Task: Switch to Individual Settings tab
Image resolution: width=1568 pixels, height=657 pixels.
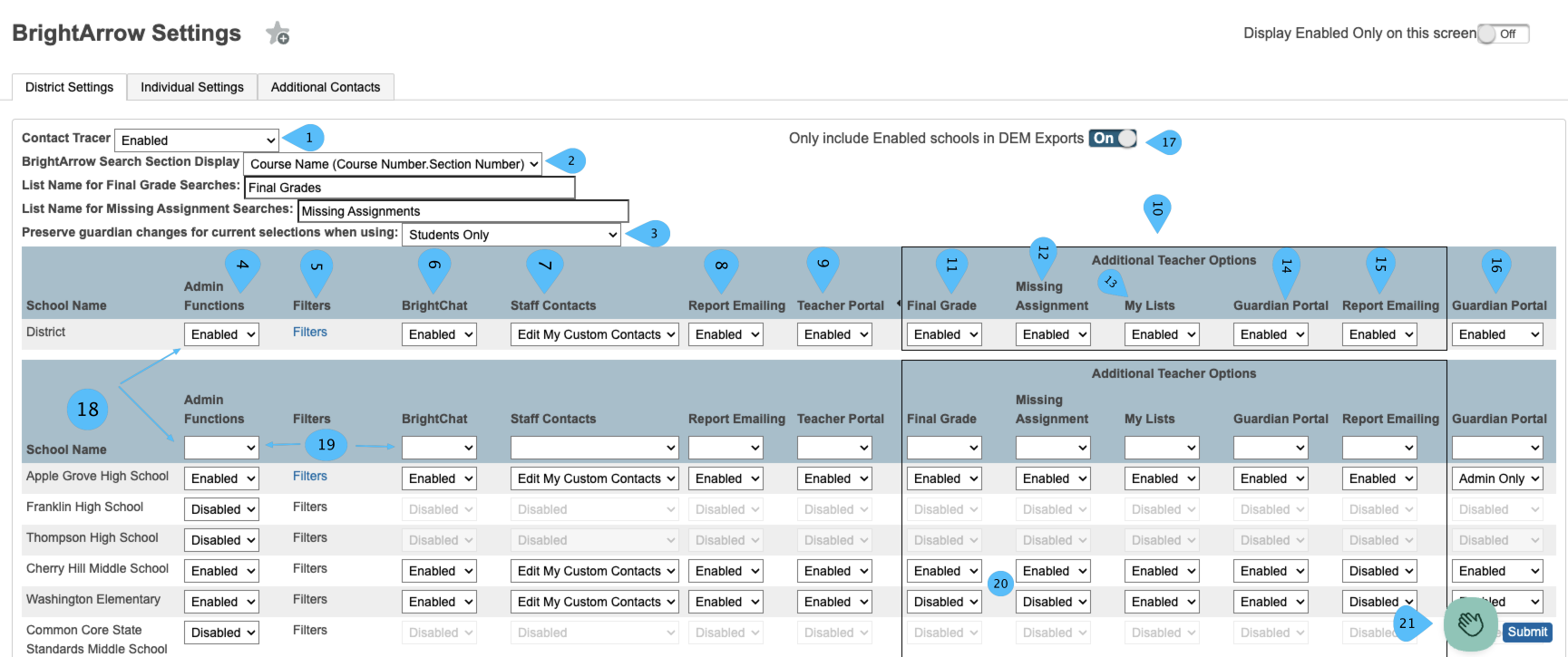Action: pyautogui.click(x=192, y=87)
